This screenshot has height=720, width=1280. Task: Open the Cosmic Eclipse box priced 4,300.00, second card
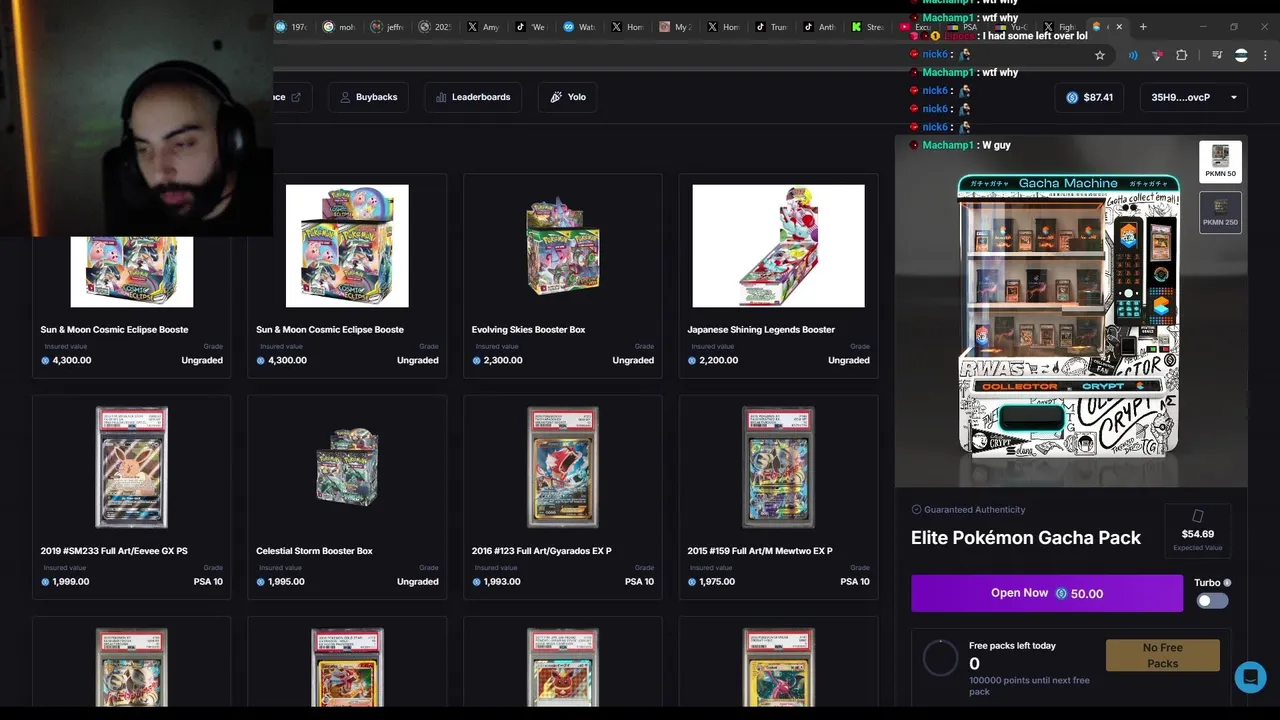click(347, 246)
